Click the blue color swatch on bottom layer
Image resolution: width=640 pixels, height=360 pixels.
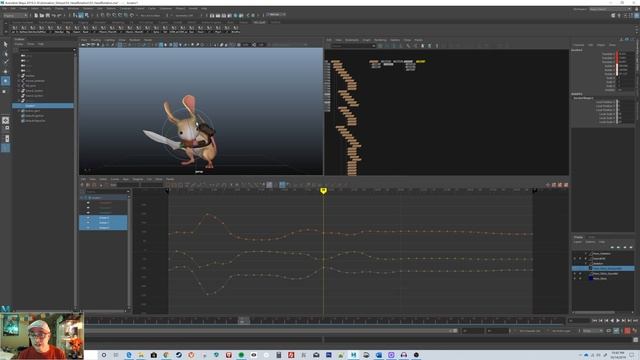tap(591, 278)
